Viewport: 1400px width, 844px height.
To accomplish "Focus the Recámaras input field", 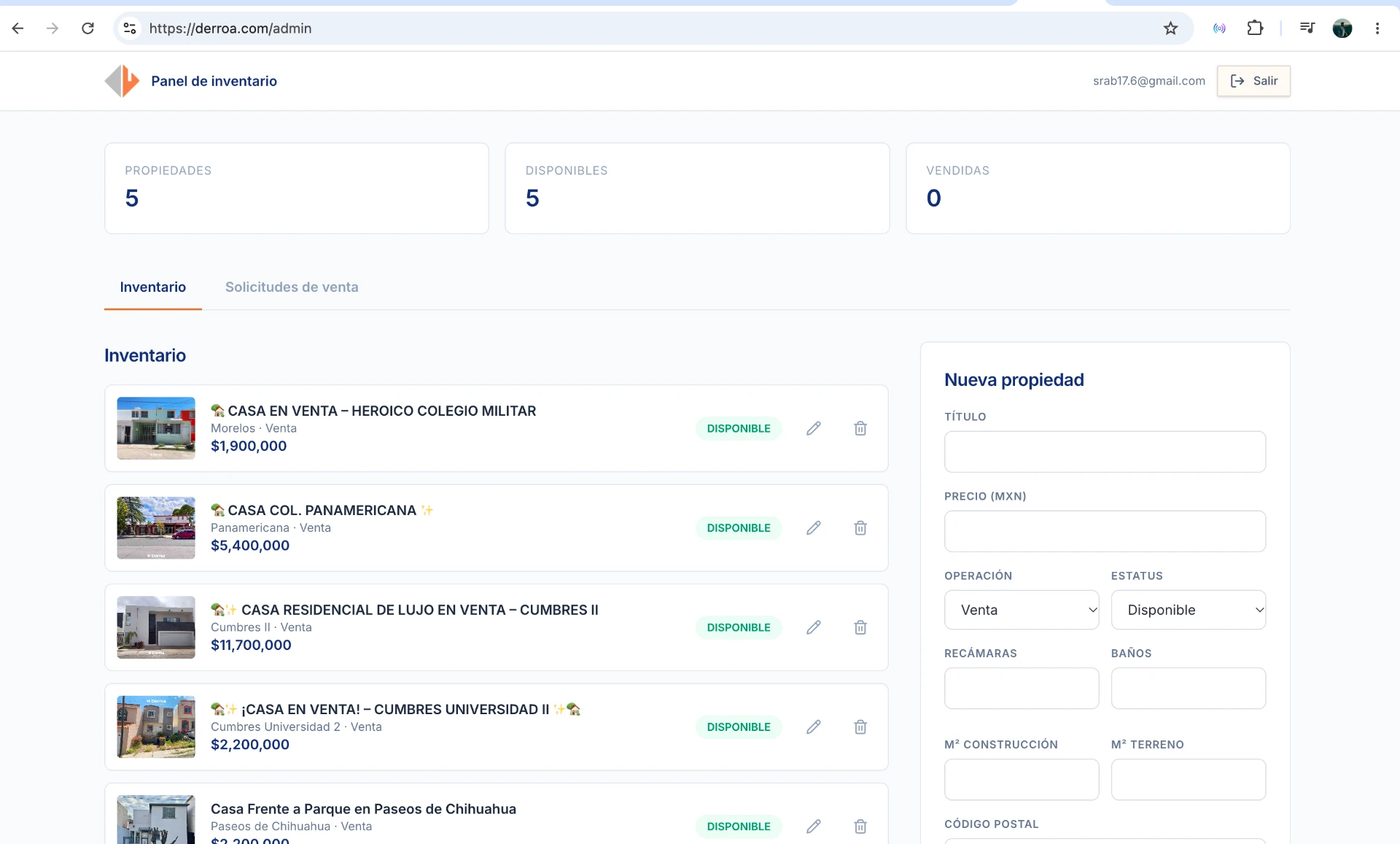I will coord(1022,689).
